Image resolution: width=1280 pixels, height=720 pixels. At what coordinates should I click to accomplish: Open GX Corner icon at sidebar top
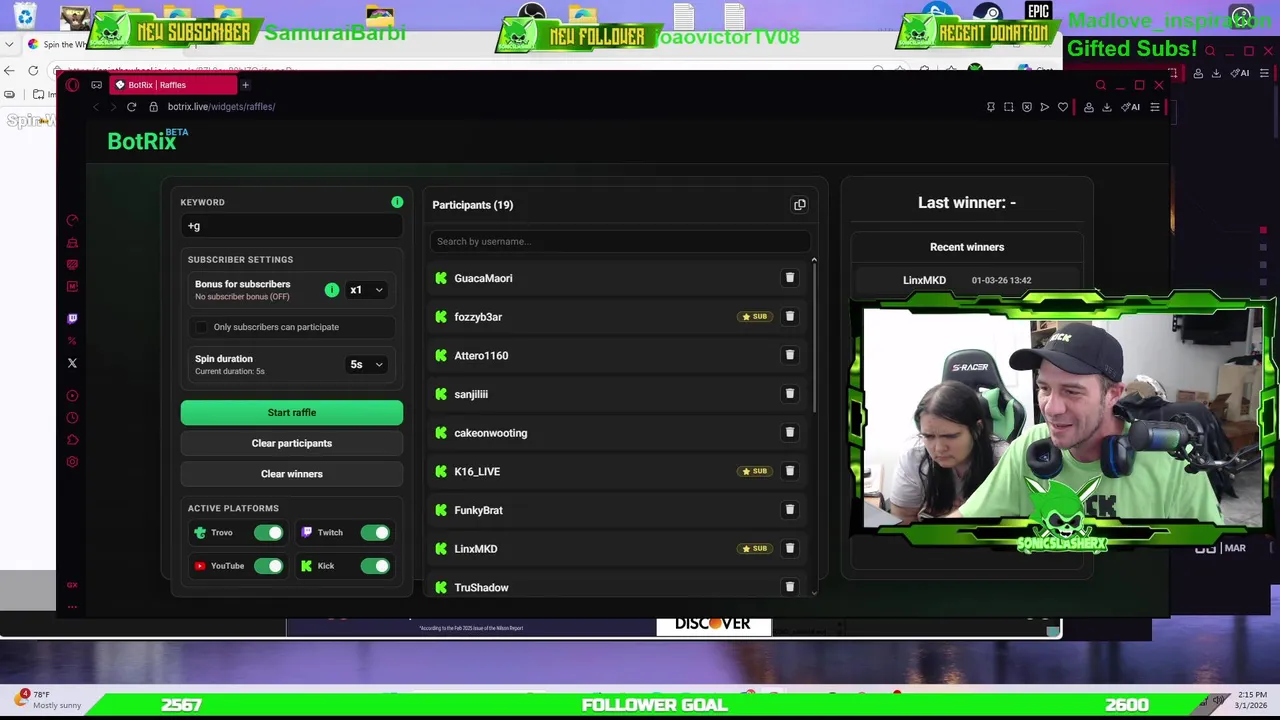click(96, 85)
